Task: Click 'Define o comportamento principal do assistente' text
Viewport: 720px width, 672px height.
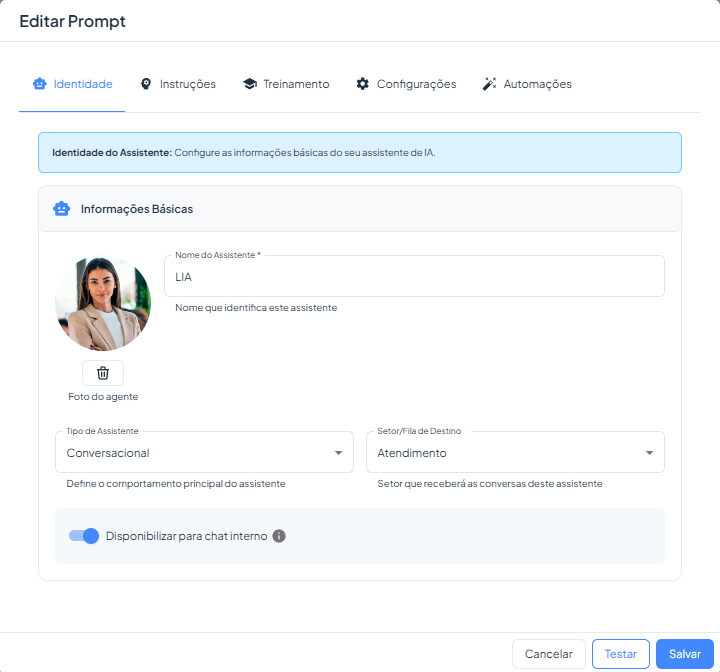Action: pyautogui.click(x=176, y=484)
